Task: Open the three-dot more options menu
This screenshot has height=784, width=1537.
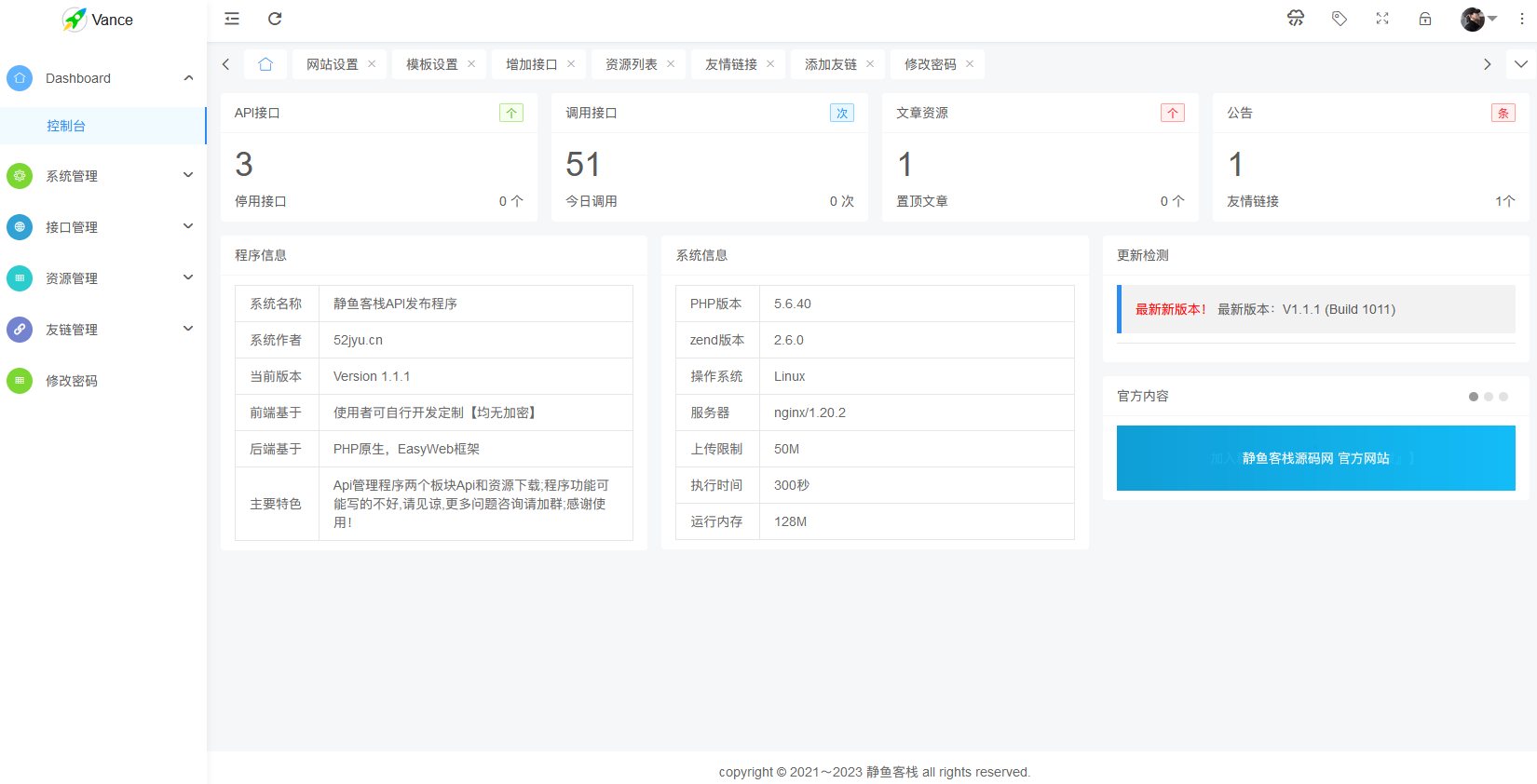Action: coord(1522,19)
